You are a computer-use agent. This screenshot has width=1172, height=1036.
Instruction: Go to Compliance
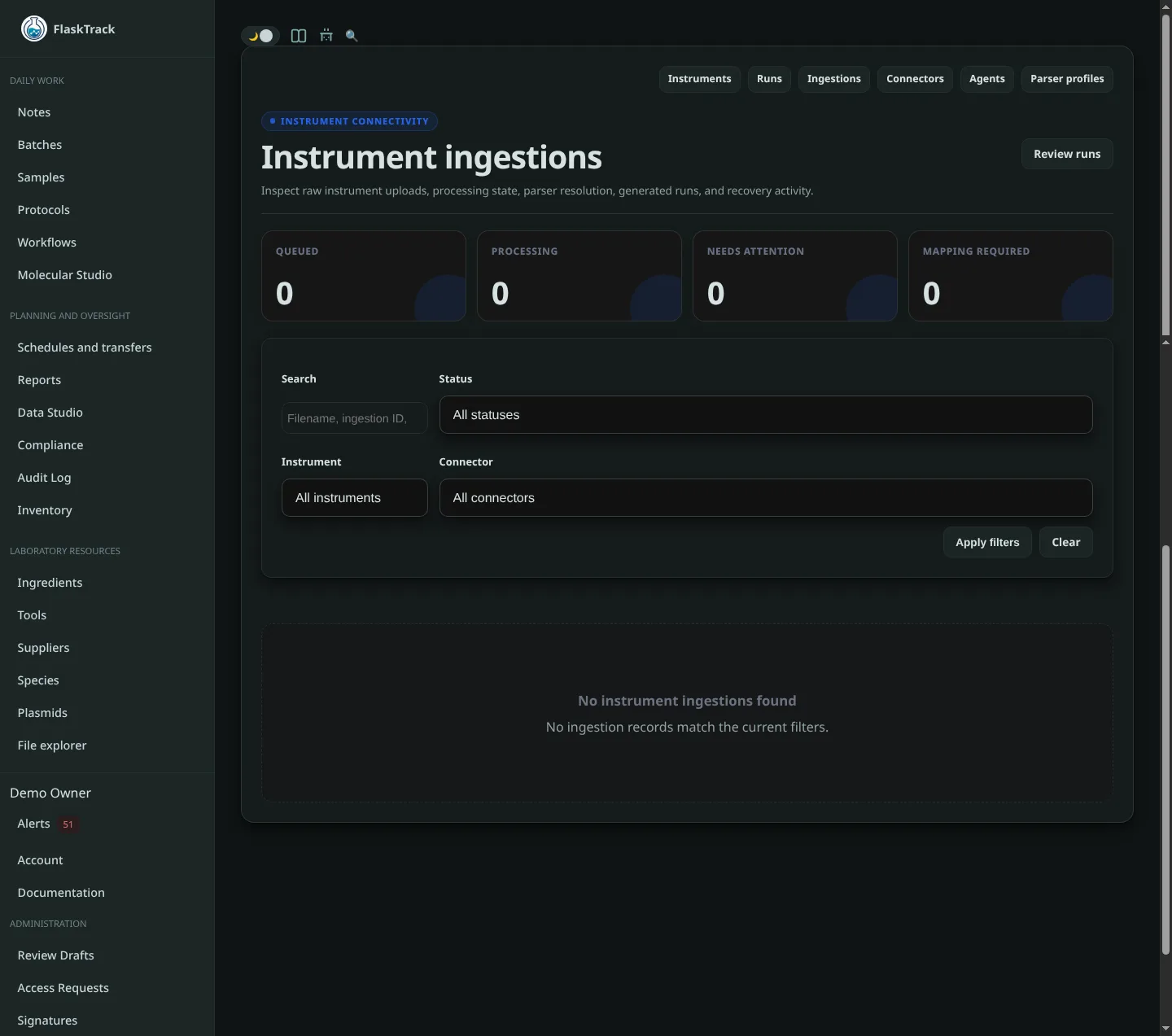(50, 445)
